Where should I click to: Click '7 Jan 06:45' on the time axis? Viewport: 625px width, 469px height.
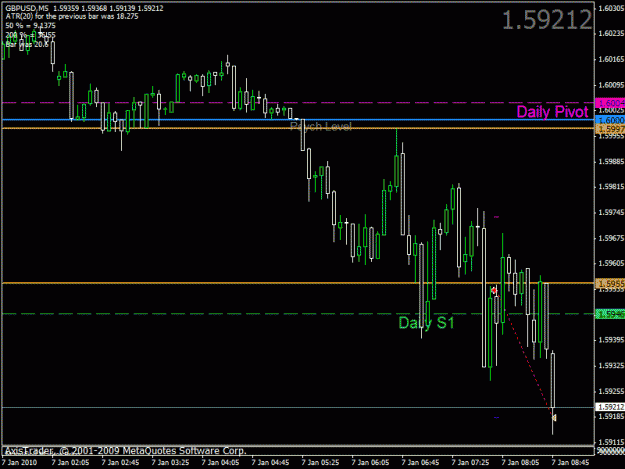pos(420,462)
